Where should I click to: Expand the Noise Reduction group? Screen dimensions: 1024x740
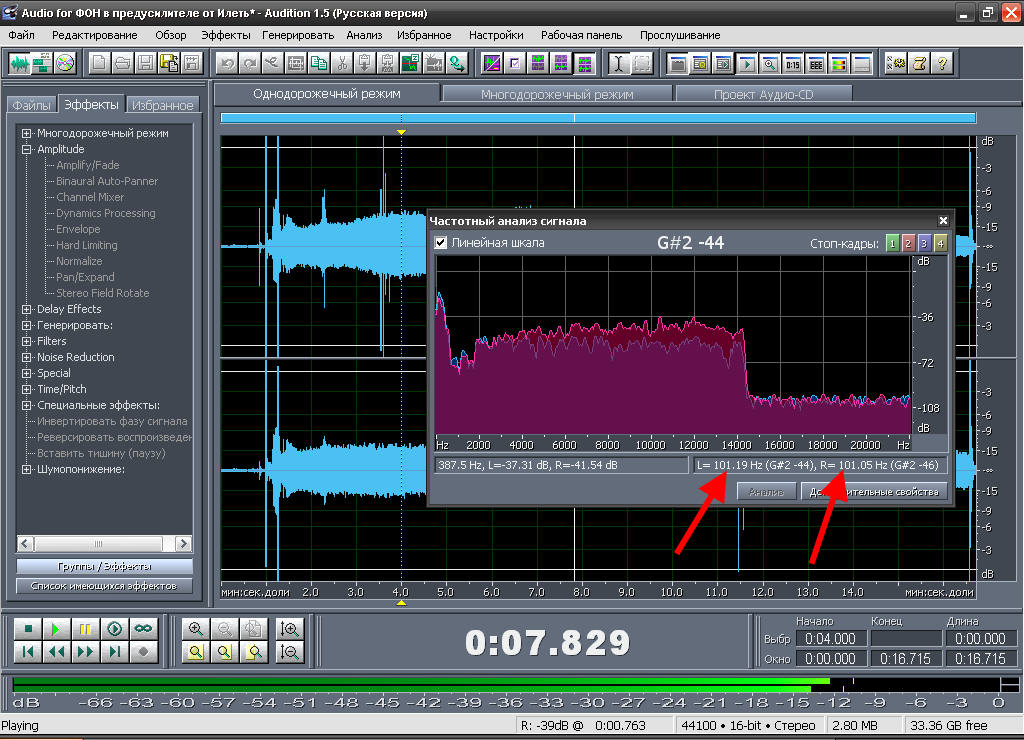point(27,357)
